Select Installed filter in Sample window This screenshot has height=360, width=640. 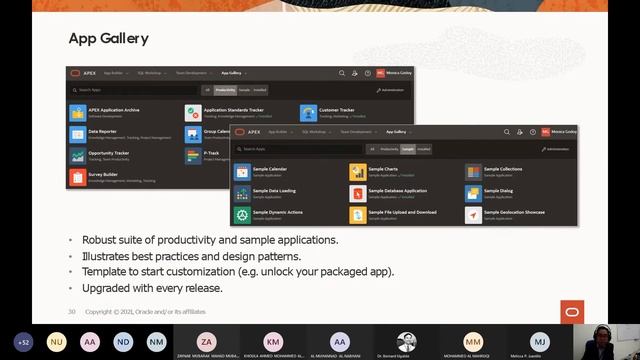click(424, 149)
